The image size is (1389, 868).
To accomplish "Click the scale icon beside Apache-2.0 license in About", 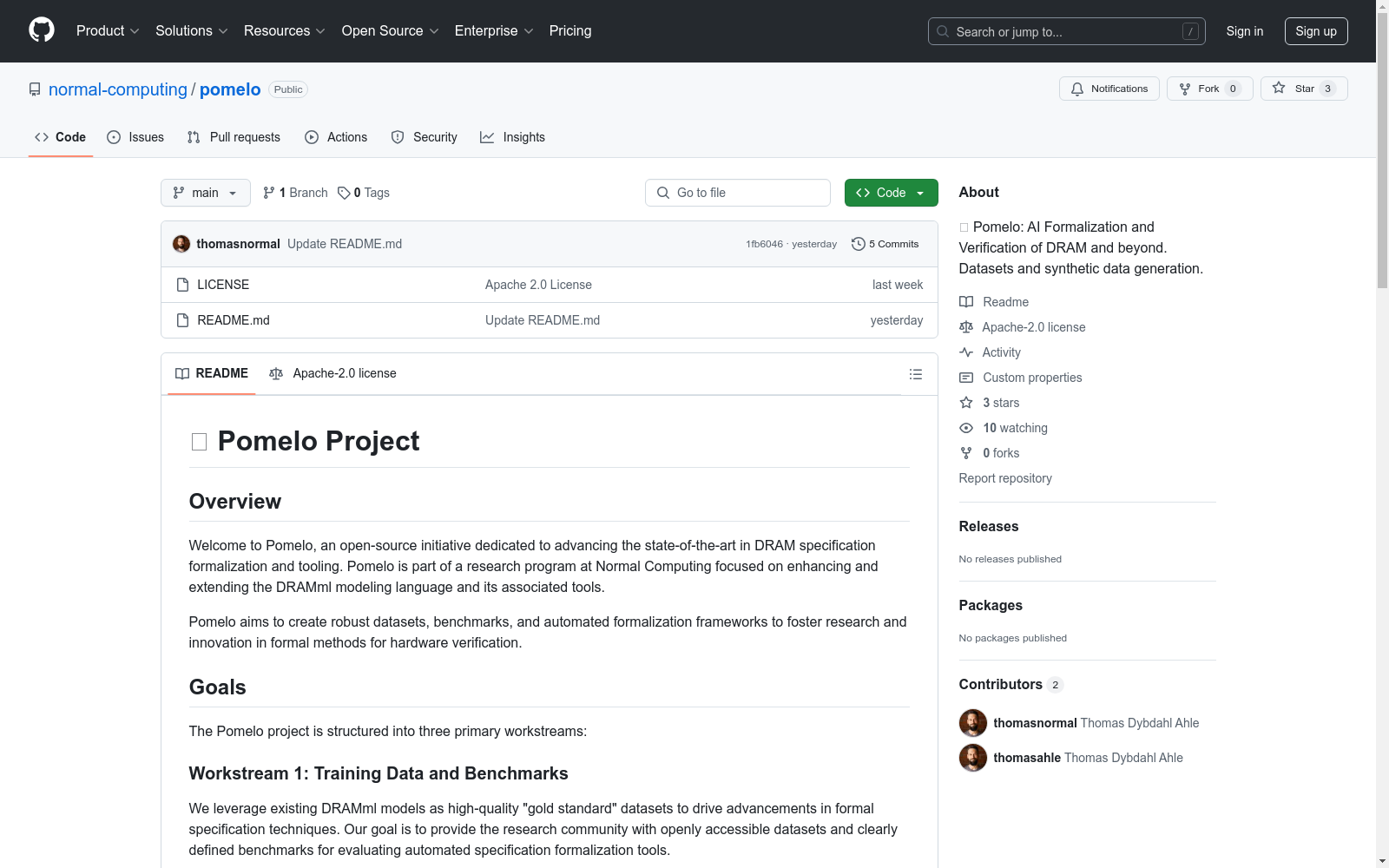I will [966, 327].
